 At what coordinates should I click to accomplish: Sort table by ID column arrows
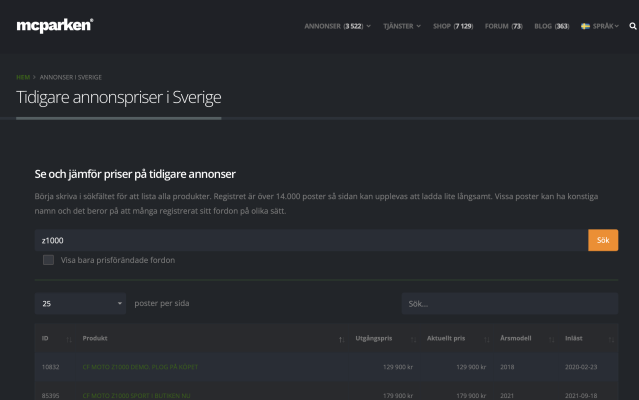(68, 340)
